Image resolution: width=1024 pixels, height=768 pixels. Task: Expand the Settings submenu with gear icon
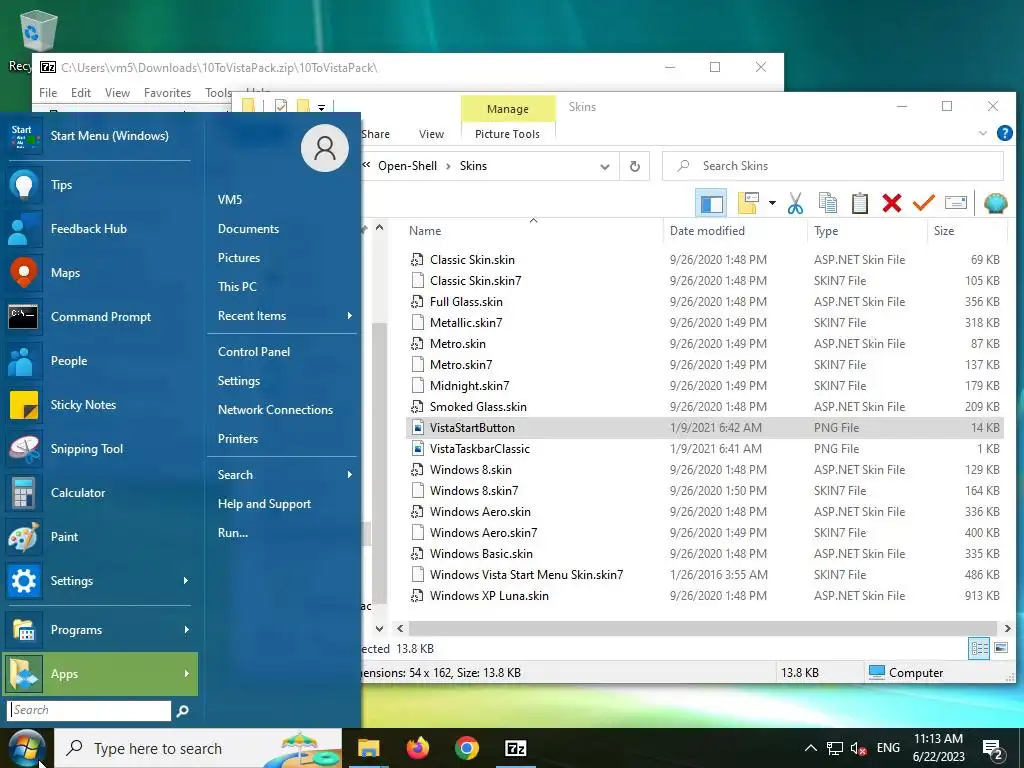(x=100, y=581)
